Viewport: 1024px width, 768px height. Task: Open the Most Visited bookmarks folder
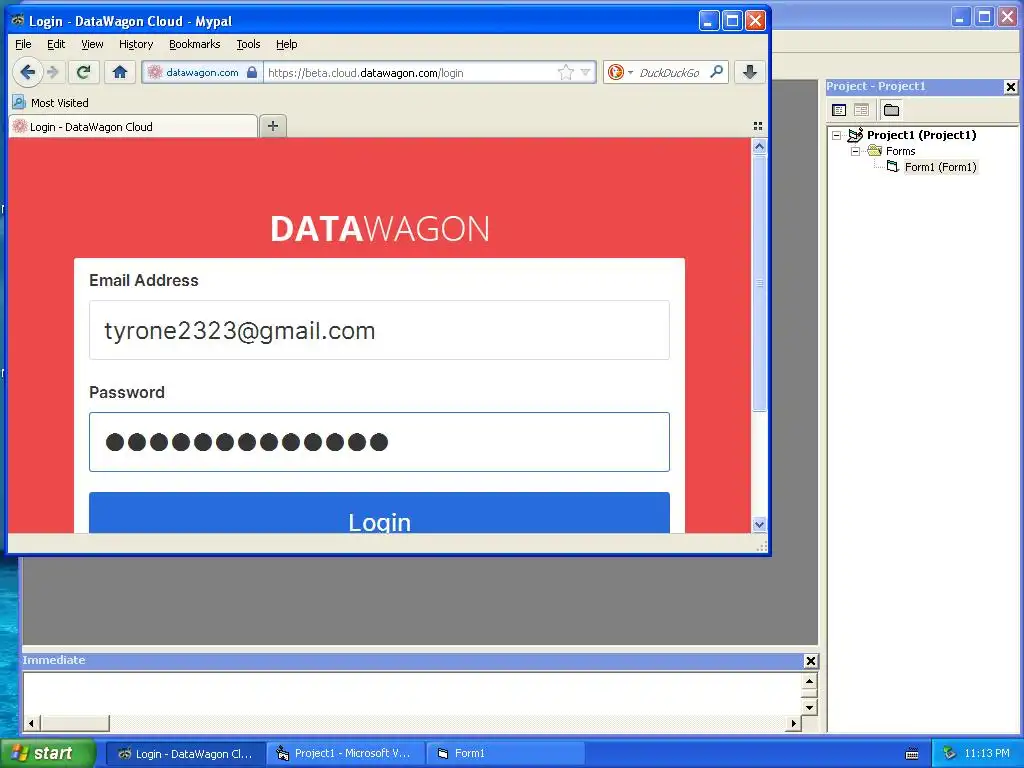click(x=51, y=103)
